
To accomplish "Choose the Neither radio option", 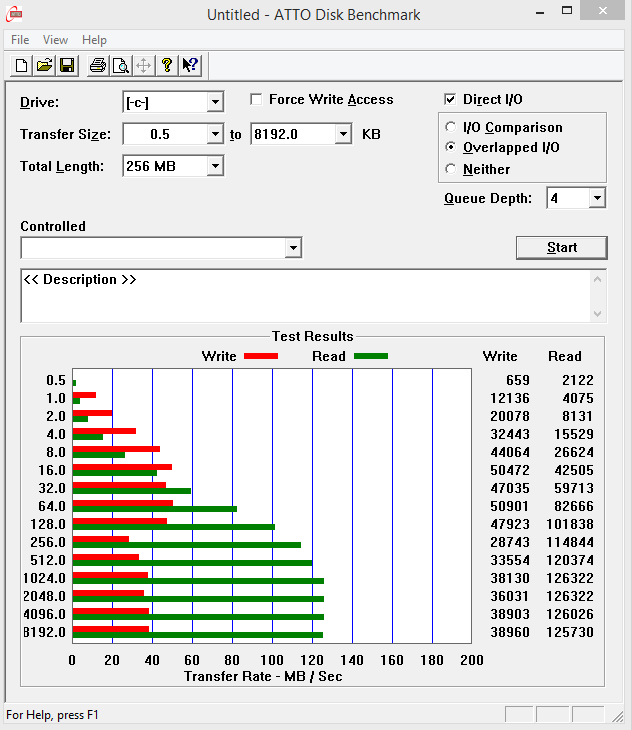I will [450, 169].
